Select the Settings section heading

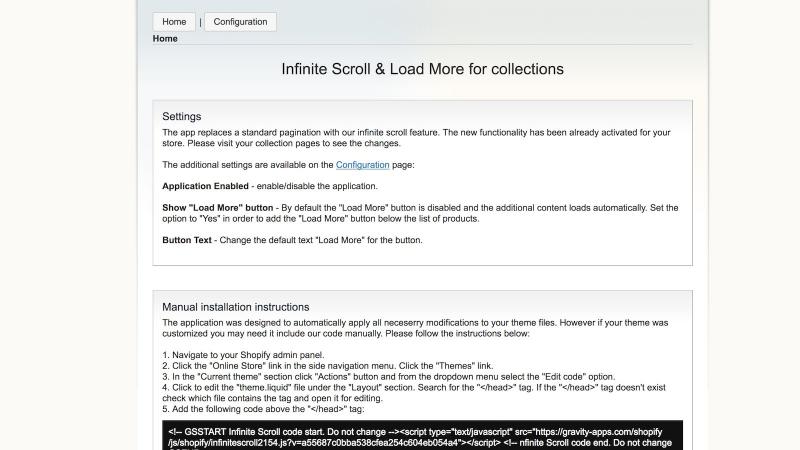click(x=182, y=116)
